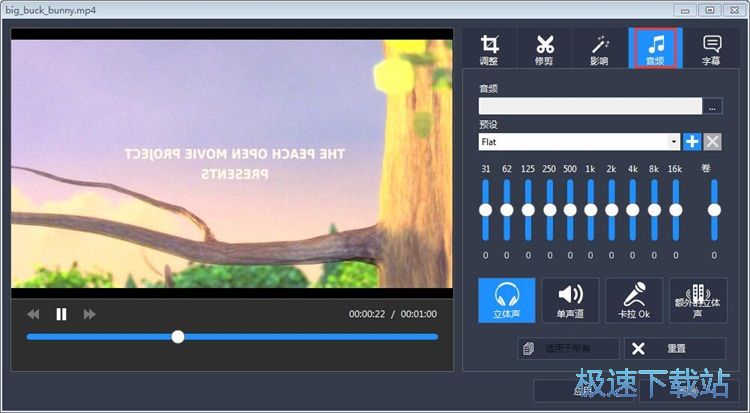Adjust the 16k equalizer slider

[x=675, y=210]
